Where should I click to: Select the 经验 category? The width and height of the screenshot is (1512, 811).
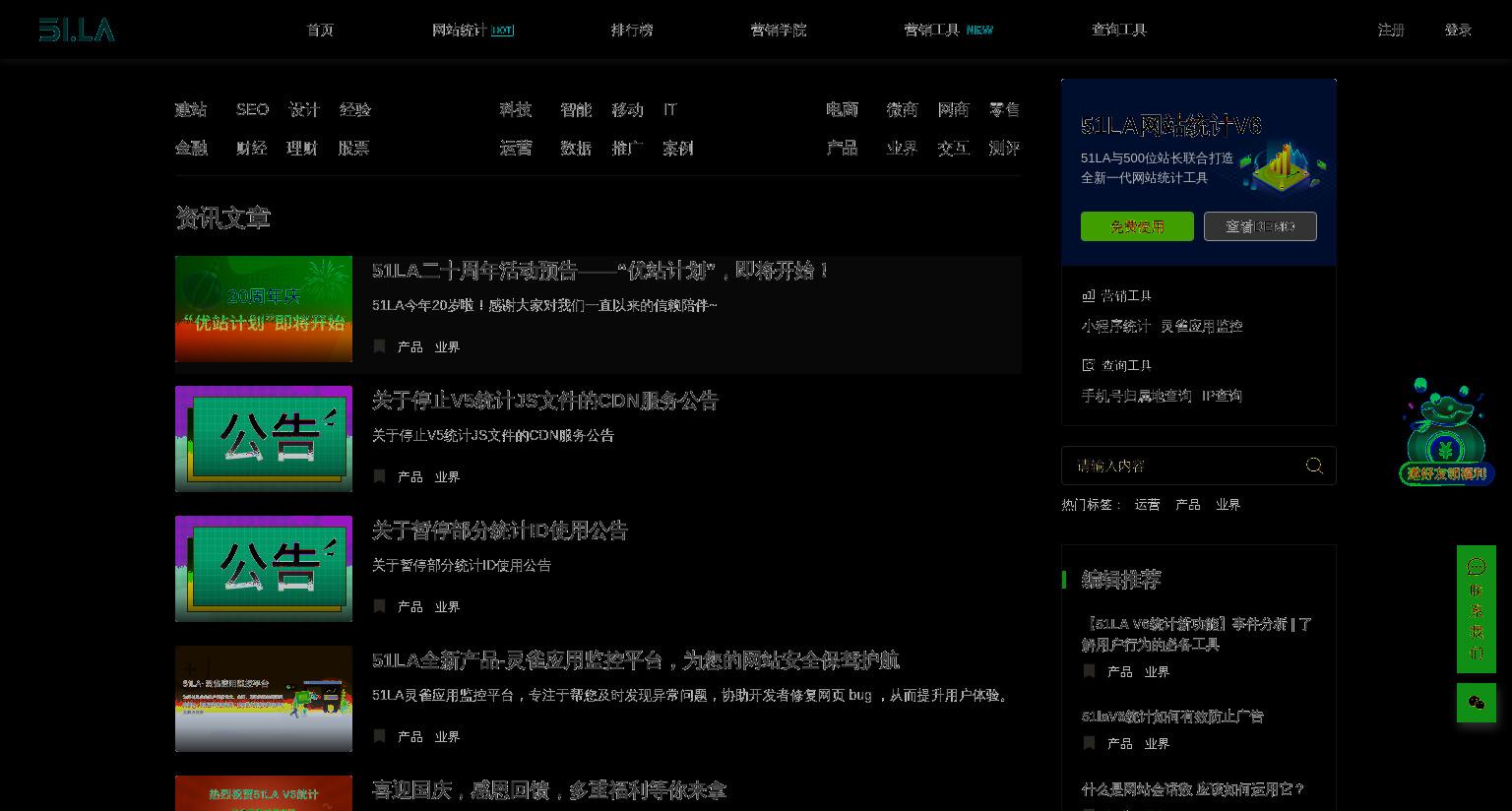click(x=355, y=109)
